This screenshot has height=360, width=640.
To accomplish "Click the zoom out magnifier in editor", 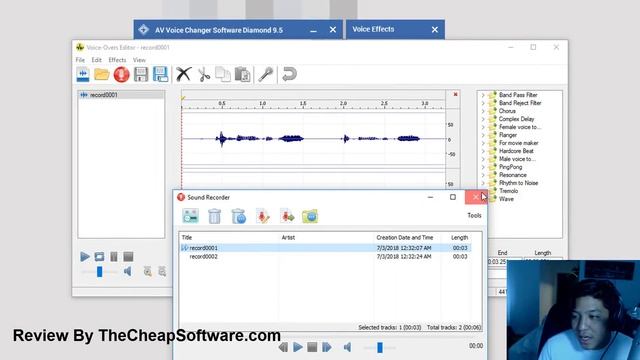I will coord(162,271).
